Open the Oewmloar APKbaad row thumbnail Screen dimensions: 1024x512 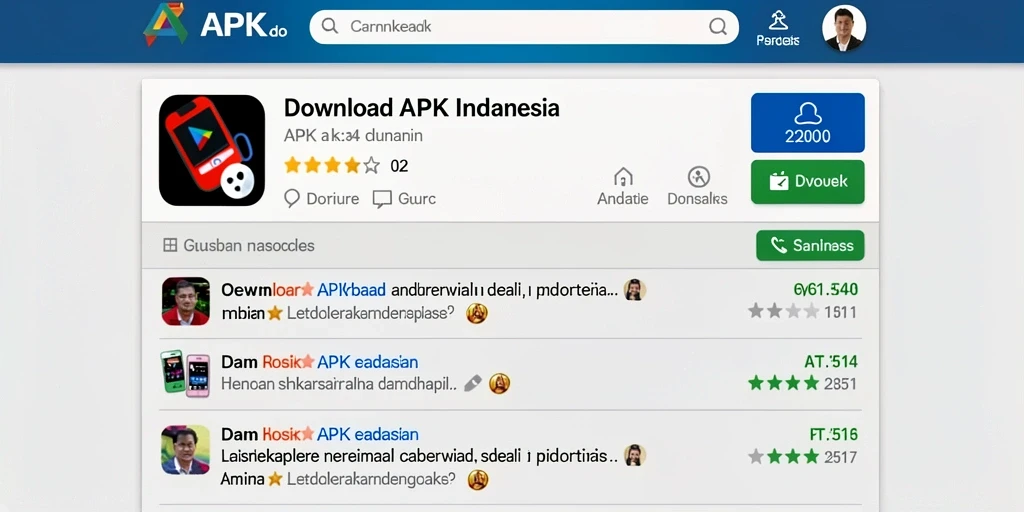(x=186, y=301)
